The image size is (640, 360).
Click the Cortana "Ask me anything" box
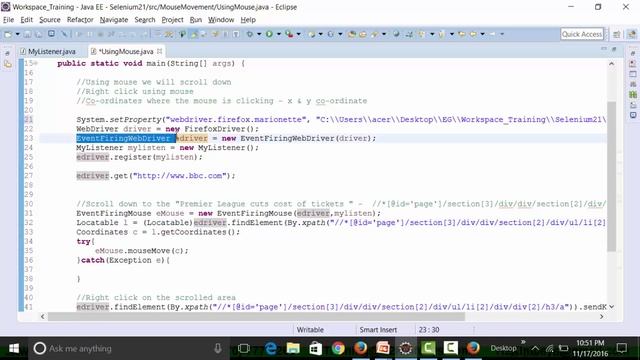coord(129,348)
